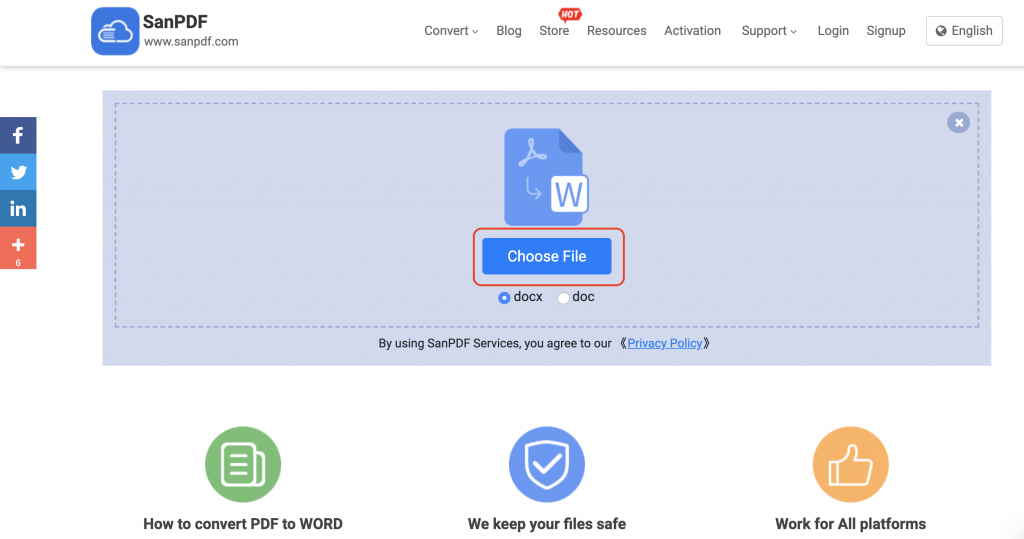This screenshot has width=1024, height=539.
Task: Click the Signup link
Action: click(x=886, y=31)
